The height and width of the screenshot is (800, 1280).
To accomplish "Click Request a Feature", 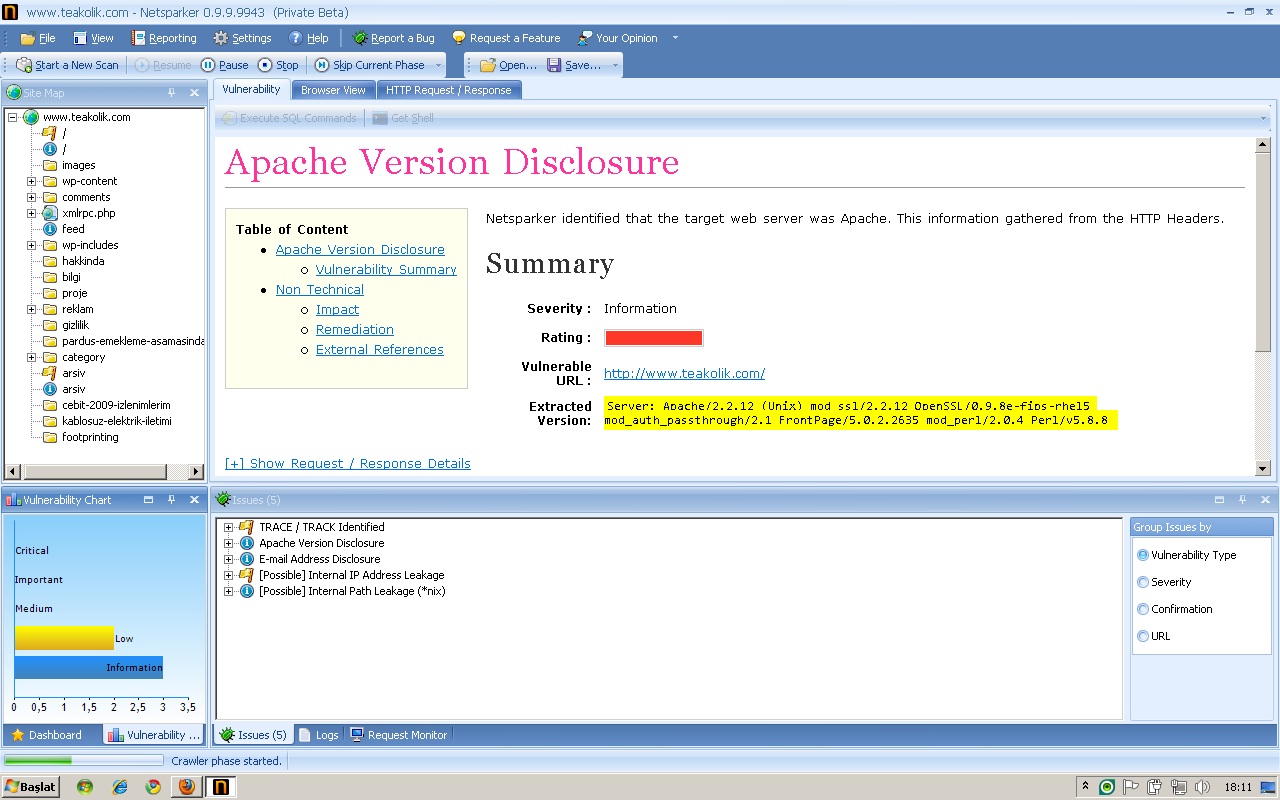I will click(x=505, y=38).
